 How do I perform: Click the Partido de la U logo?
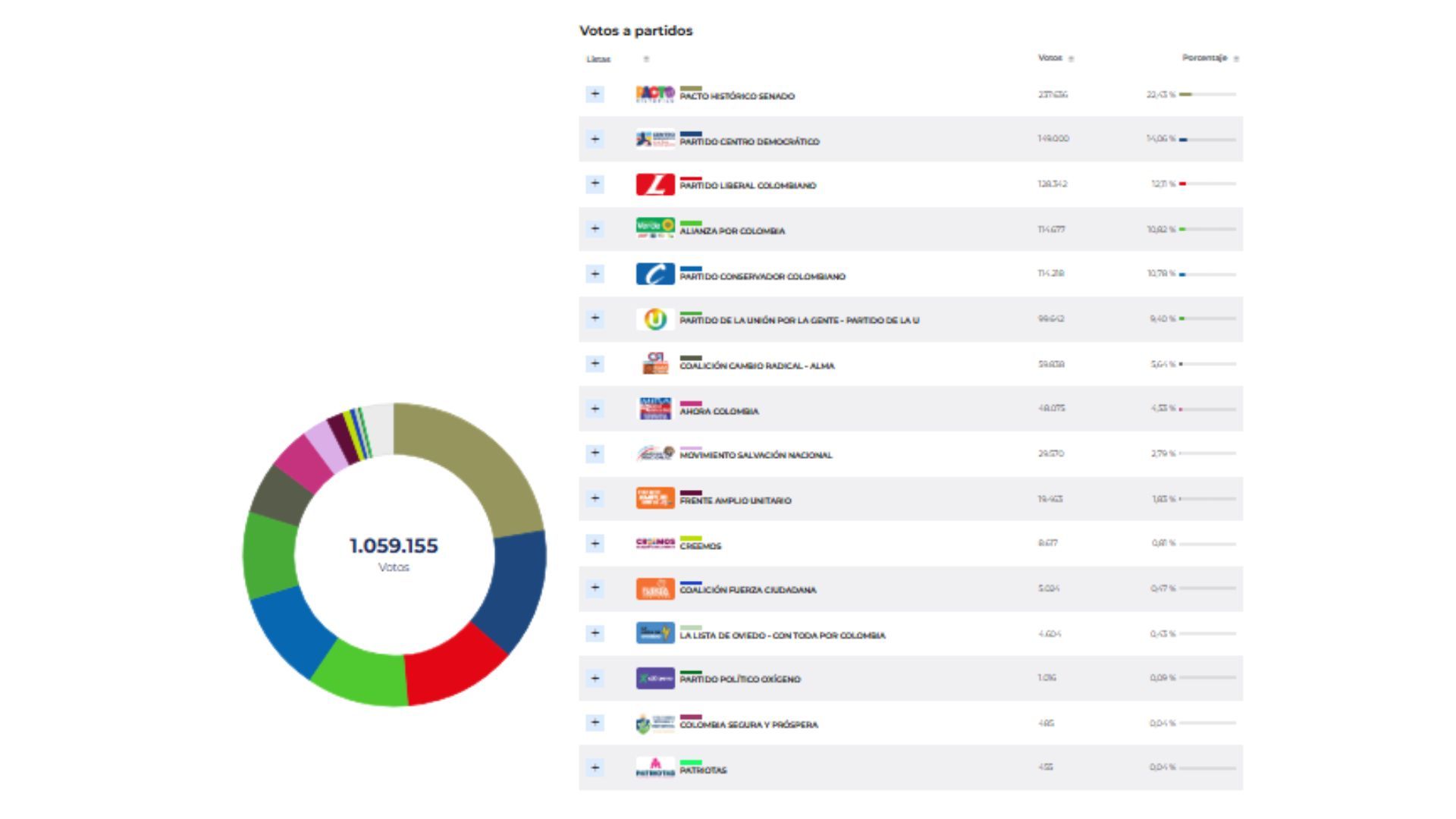point(654,319)
